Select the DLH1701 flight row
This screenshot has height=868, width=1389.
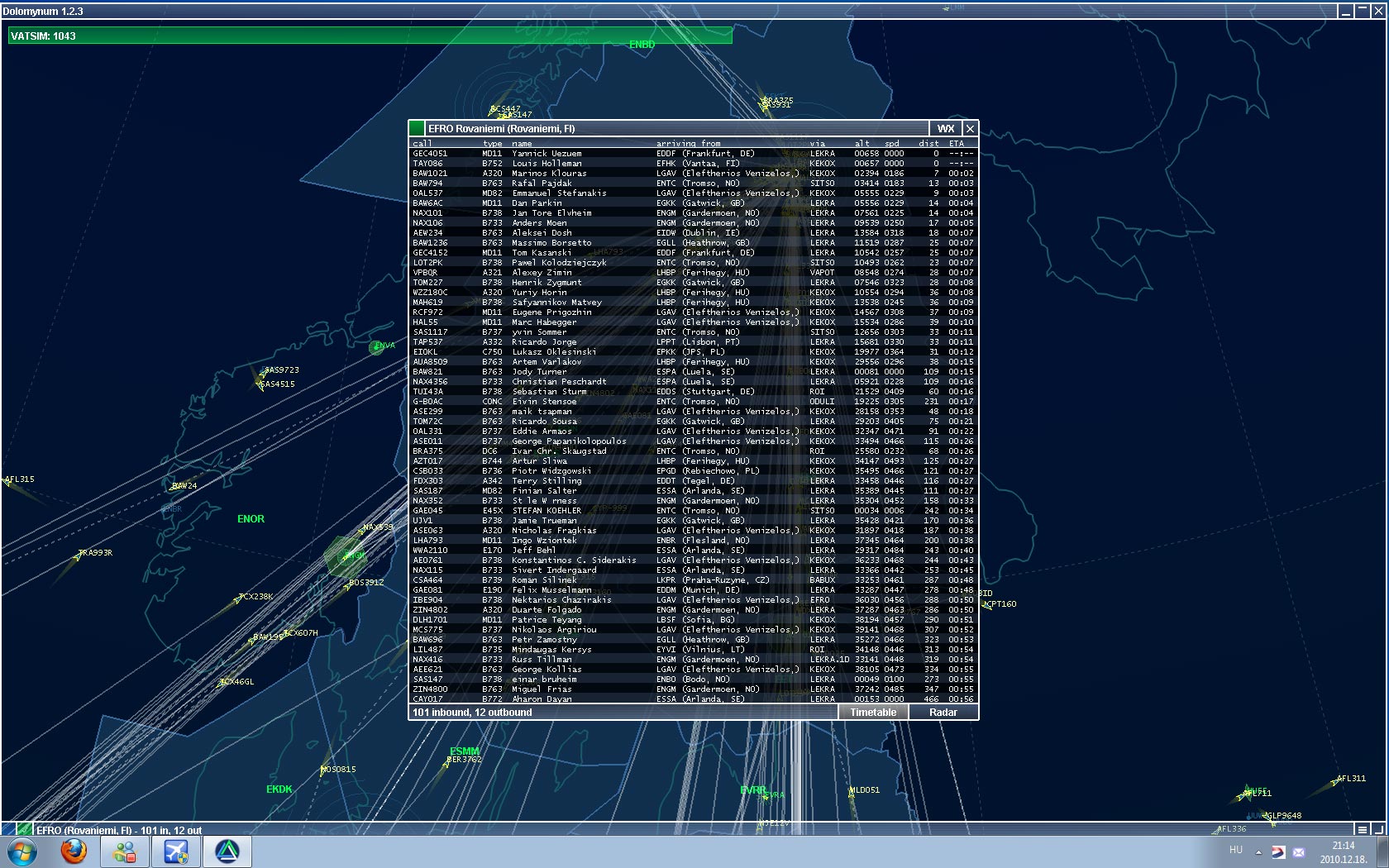coord(694,620)
